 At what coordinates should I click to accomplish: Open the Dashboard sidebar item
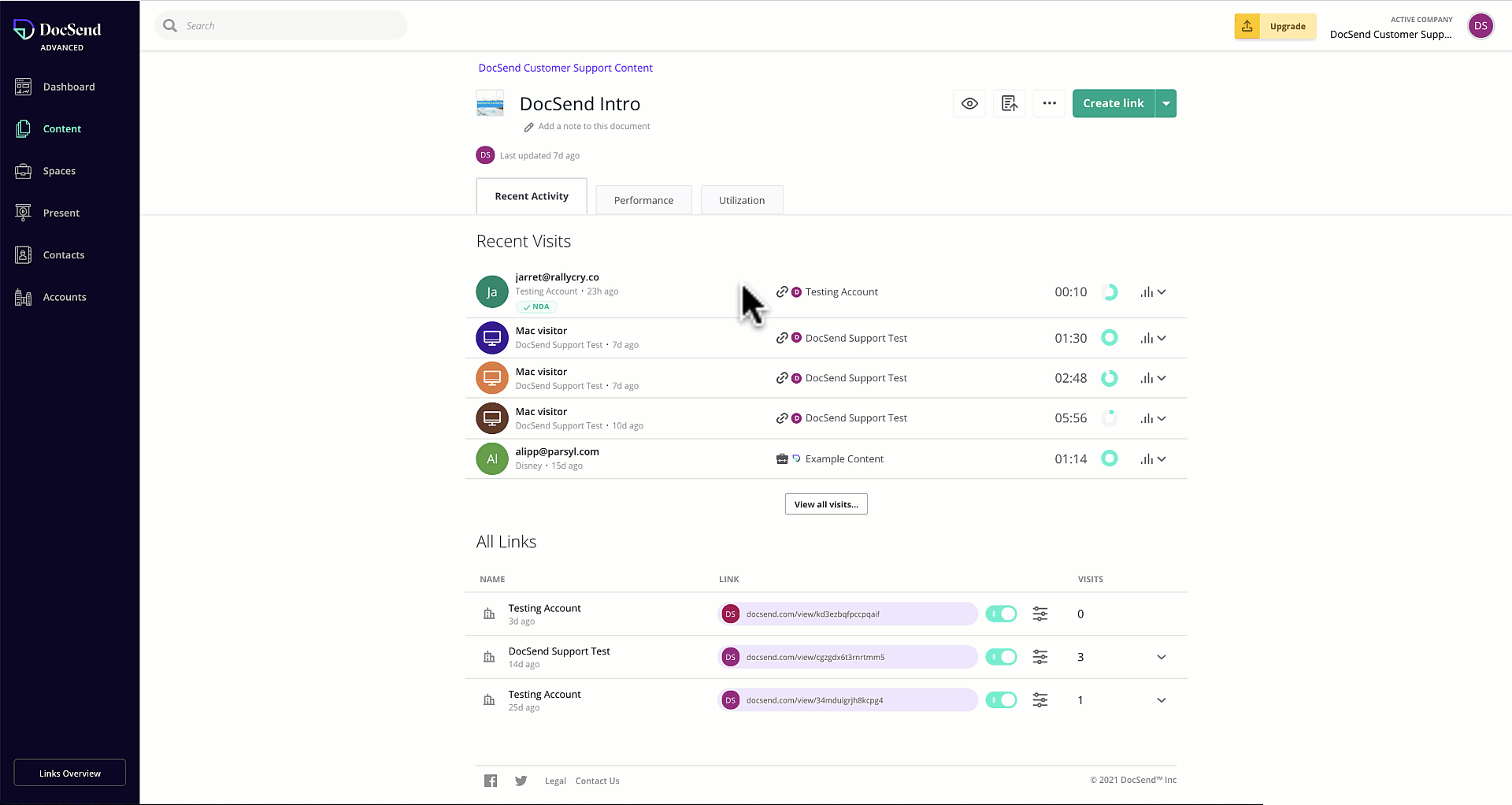(55, 87)
